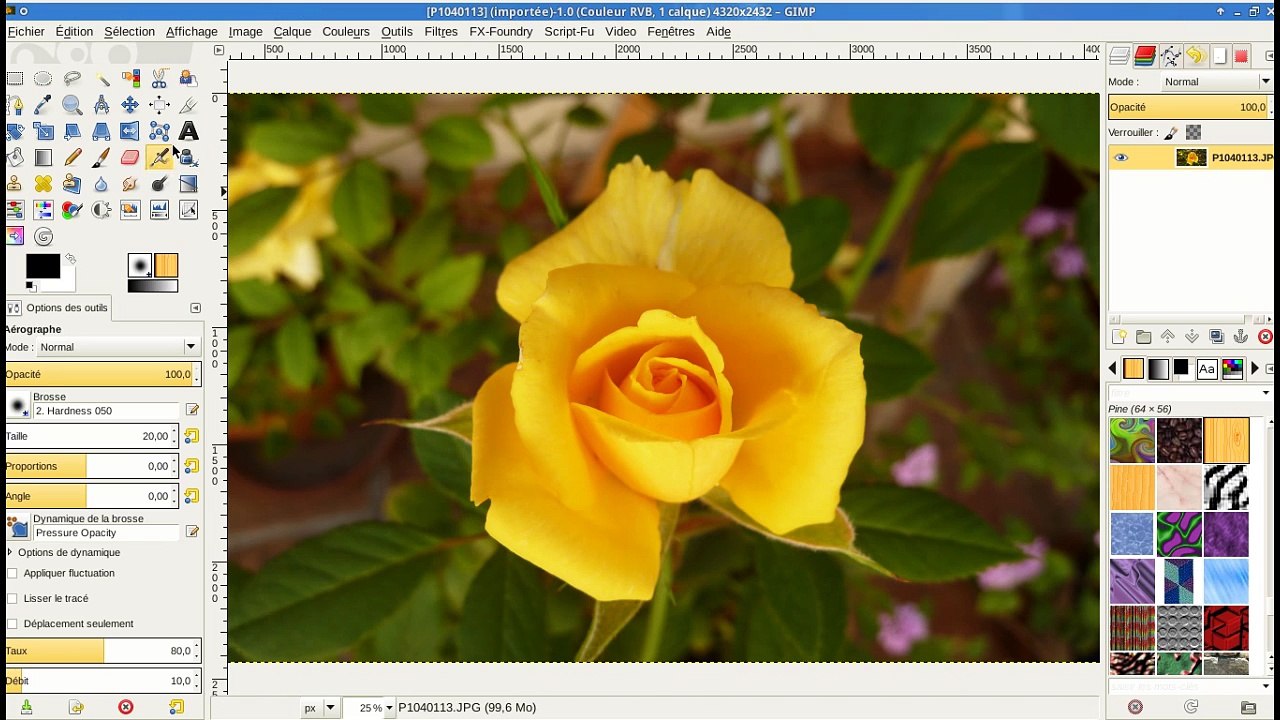Select the Blend gradient tool
1280x720 pixels.
[x=43, y=157]
